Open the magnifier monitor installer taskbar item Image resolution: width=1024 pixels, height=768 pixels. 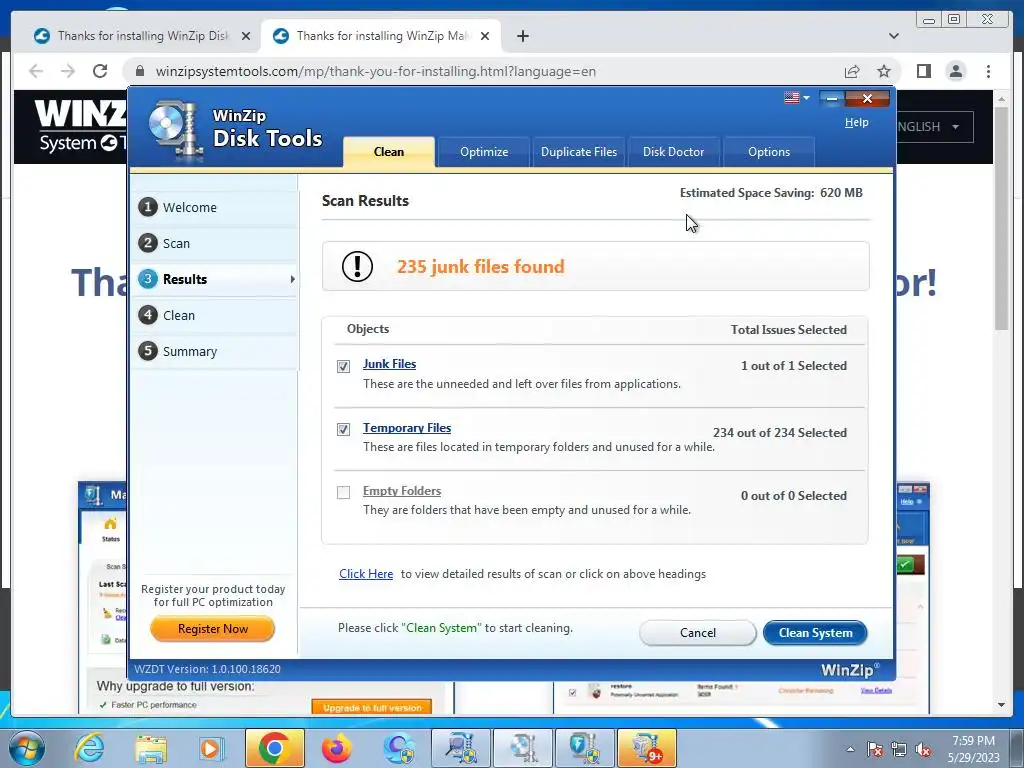(x=461, y=748)
